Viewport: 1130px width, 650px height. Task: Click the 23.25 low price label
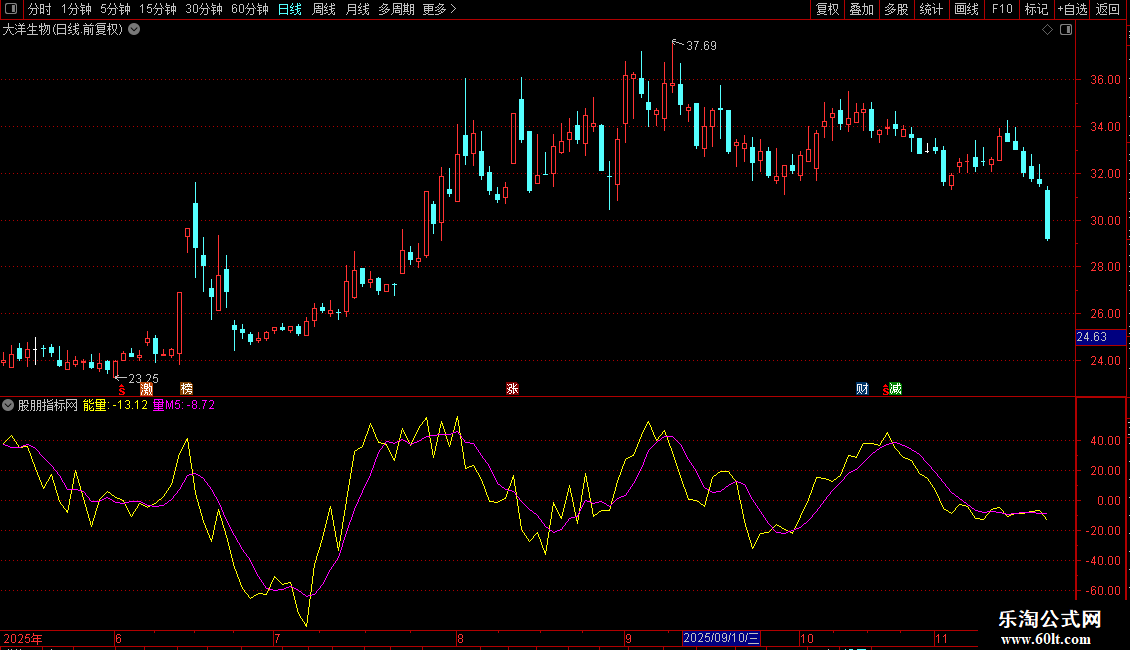[x=143, y=378]
